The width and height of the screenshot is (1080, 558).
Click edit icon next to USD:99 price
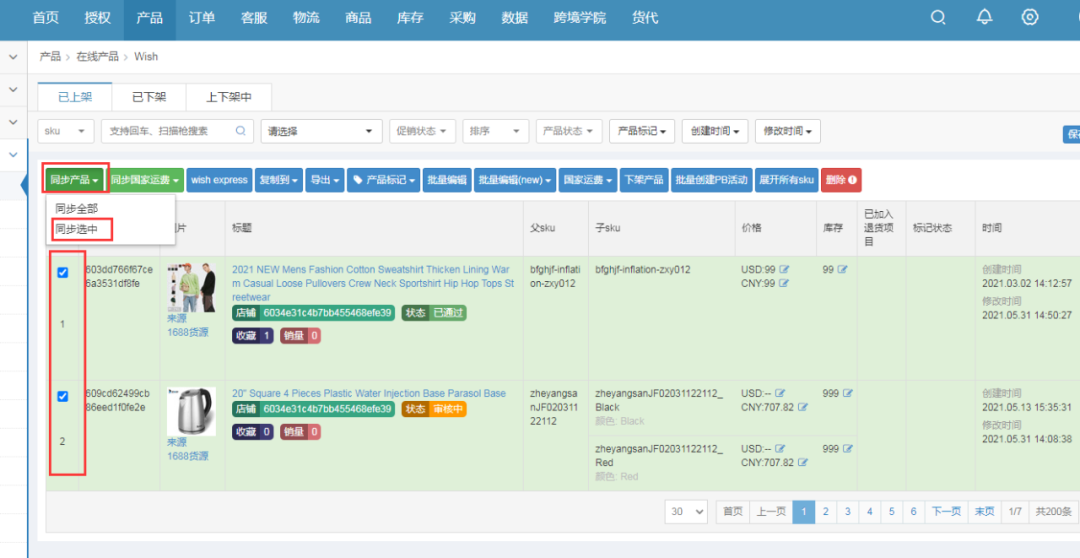(784, 270)
